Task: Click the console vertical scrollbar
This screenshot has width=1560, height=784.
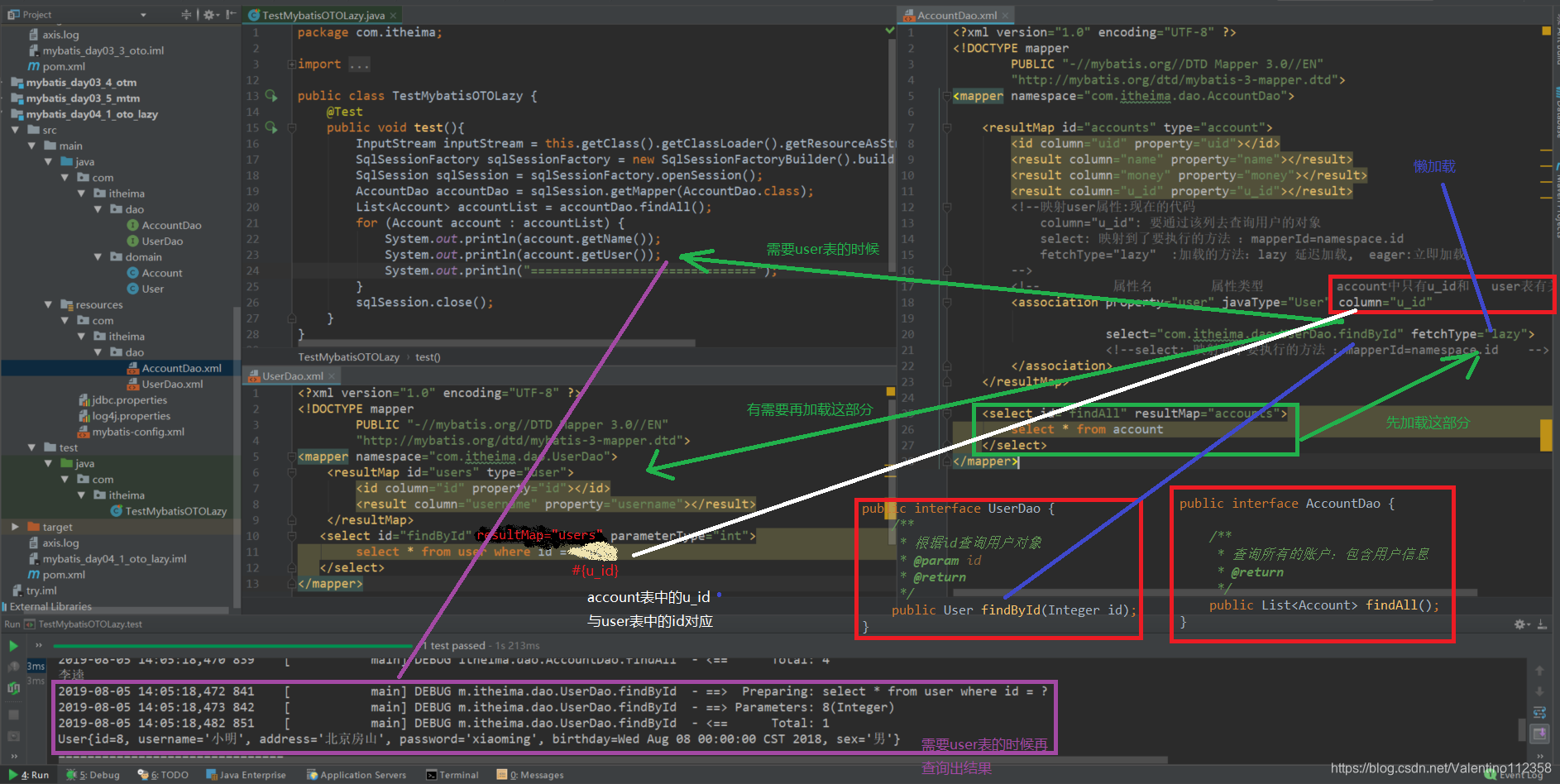Action: 1522,729
